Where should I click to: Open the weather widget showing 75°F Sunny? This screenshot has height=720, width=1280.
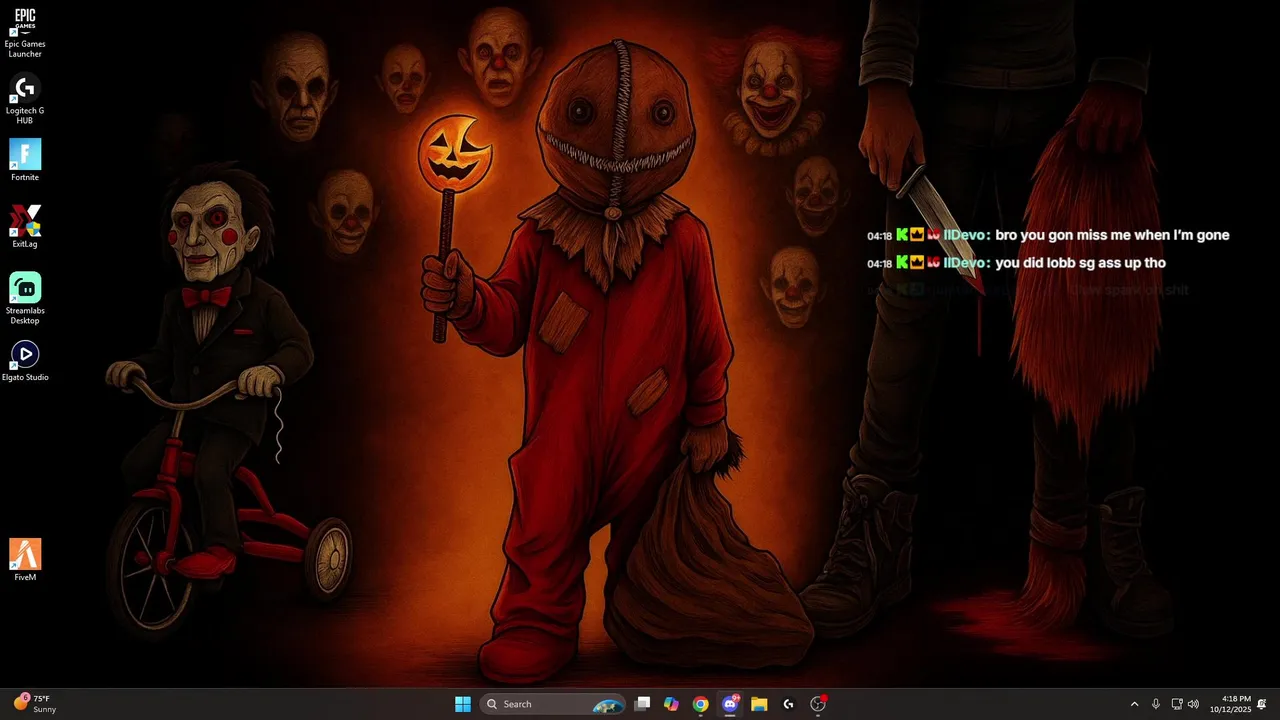(35, 704)
